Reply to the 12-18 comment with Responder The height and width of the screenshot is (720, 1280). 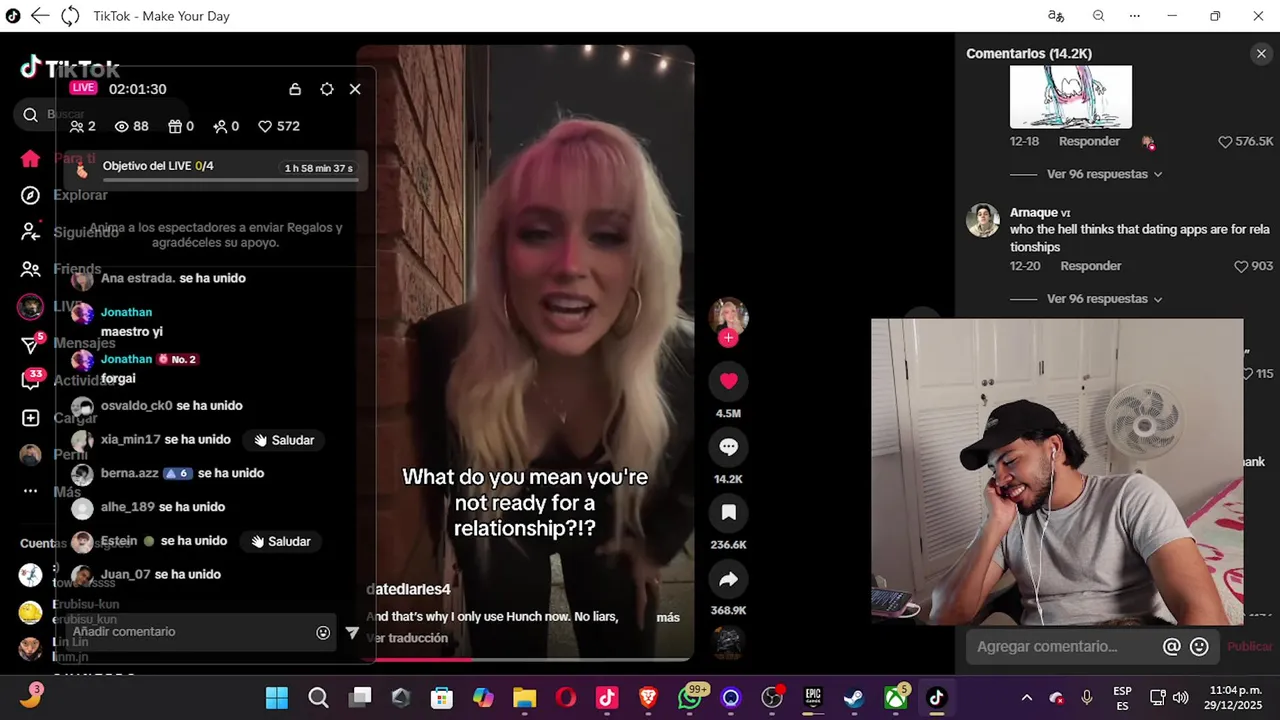click(1089, 141)
